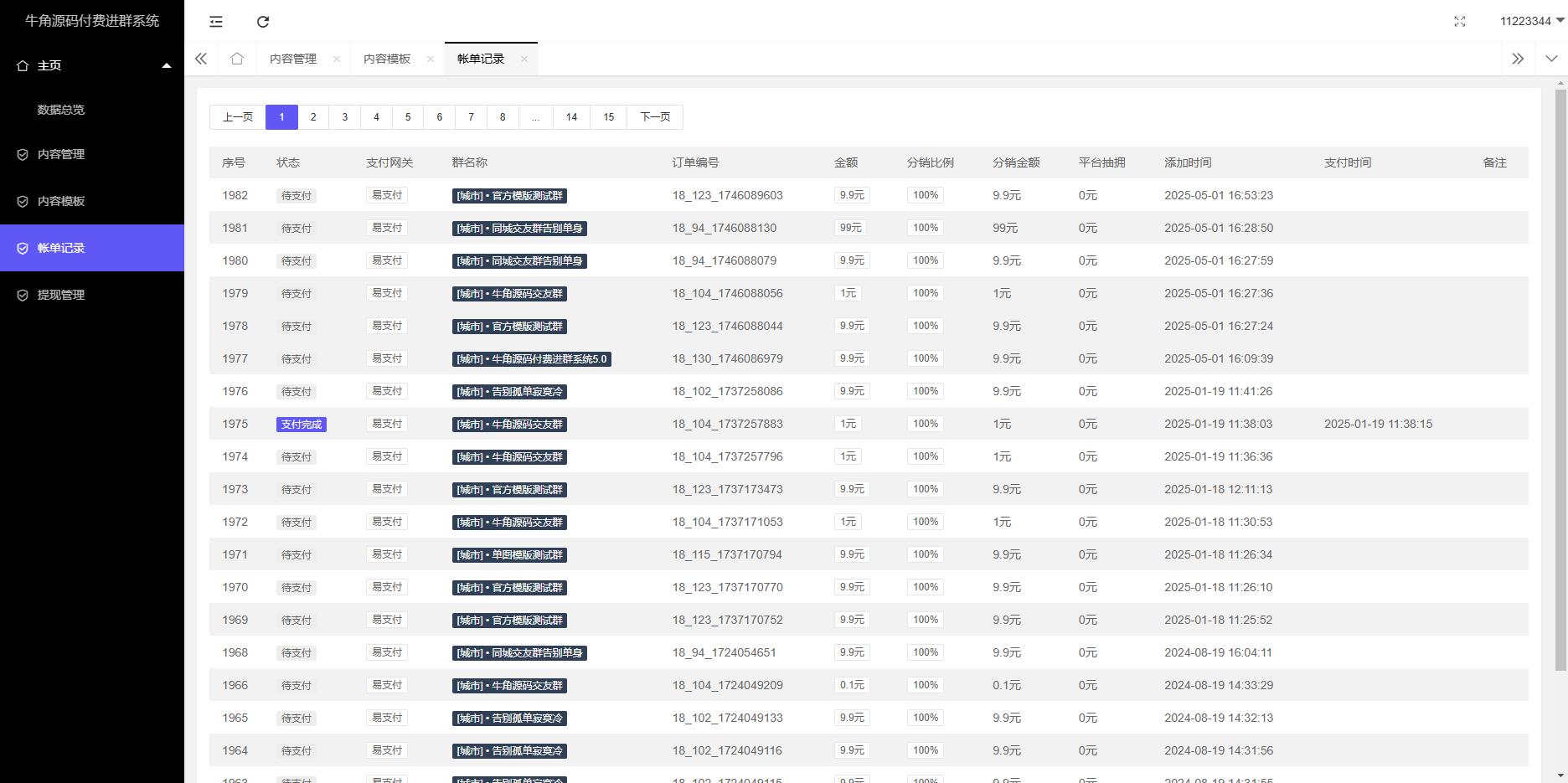Open 内容模板 in sidebar
Screen dimensions: 1568x783
click(92, 201)
